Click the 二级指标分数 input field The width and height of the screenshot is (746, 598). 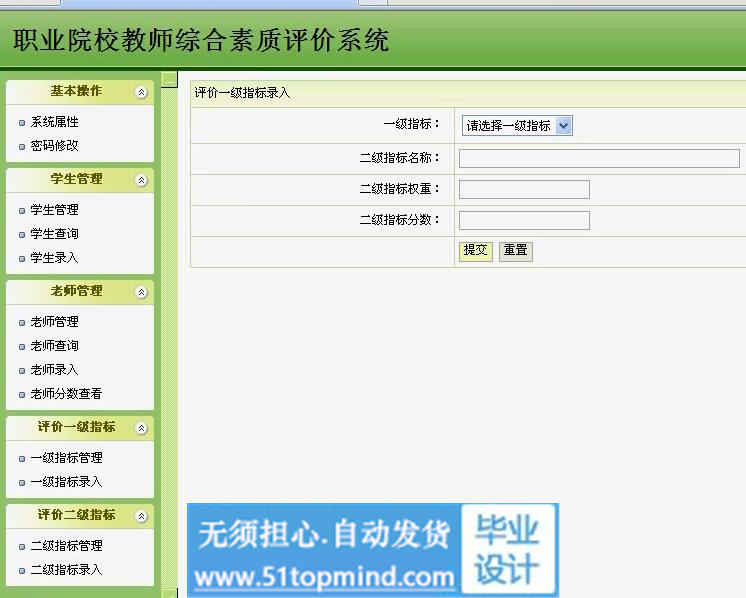[x=524, y=220]
